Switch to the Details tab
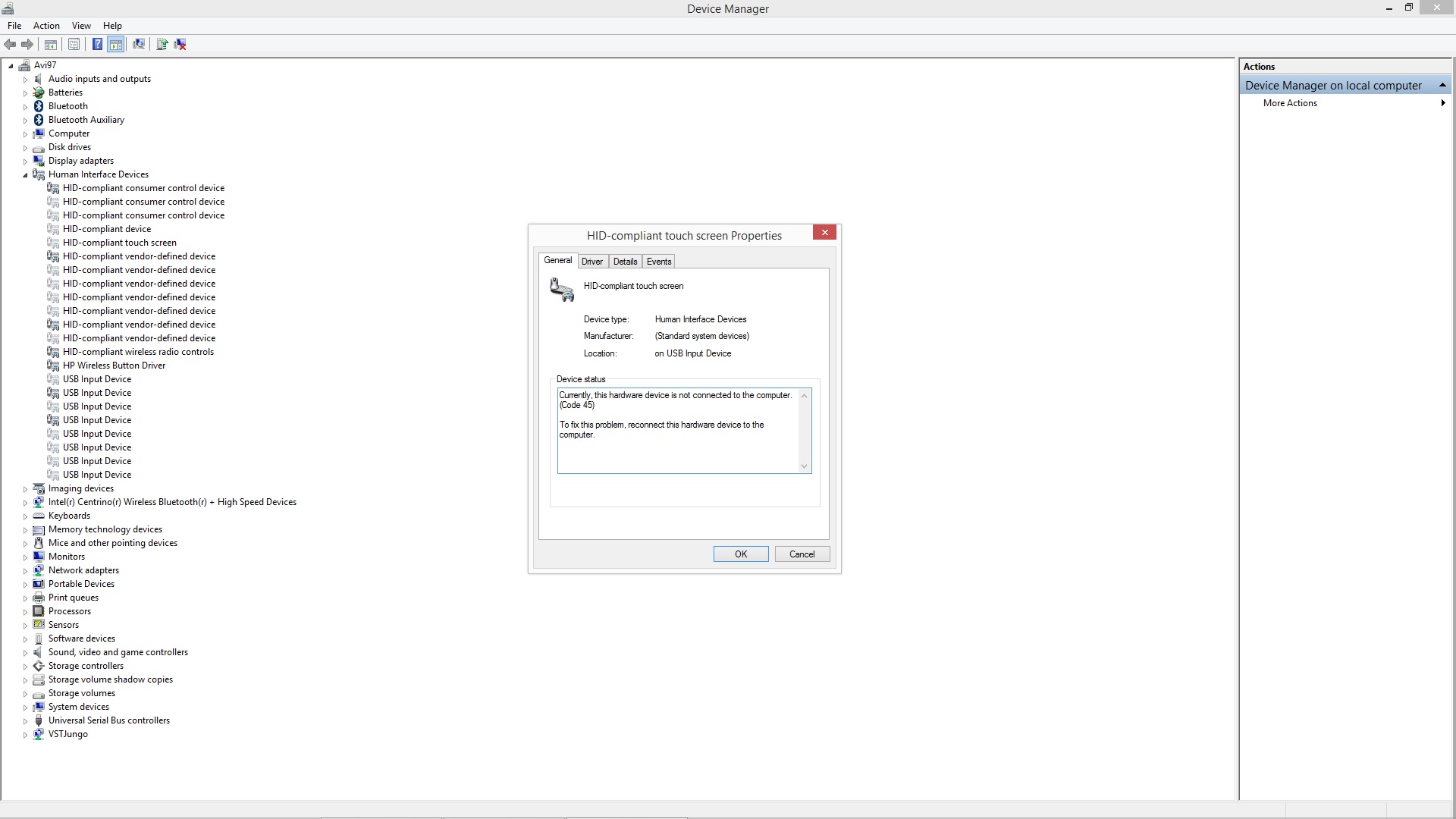This screenshot has width=1456, height=819. (625, 261)
